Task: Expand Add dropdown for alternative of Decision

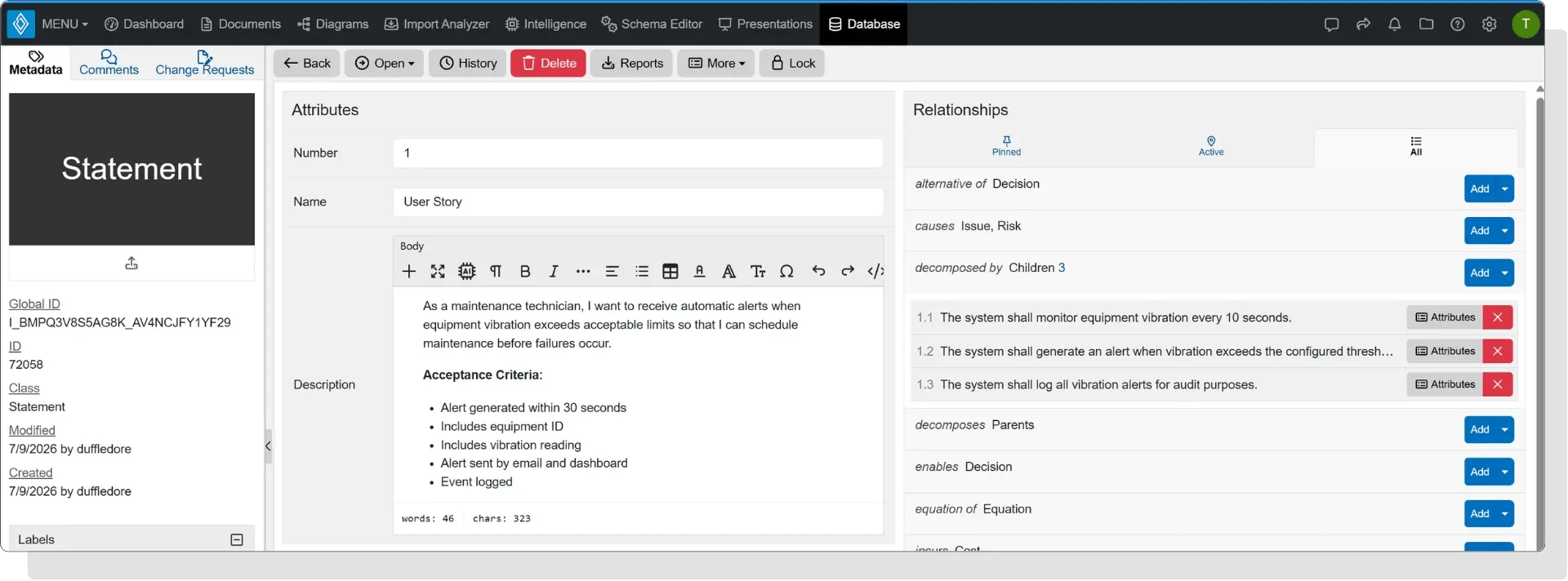Action: [1504, 189]
